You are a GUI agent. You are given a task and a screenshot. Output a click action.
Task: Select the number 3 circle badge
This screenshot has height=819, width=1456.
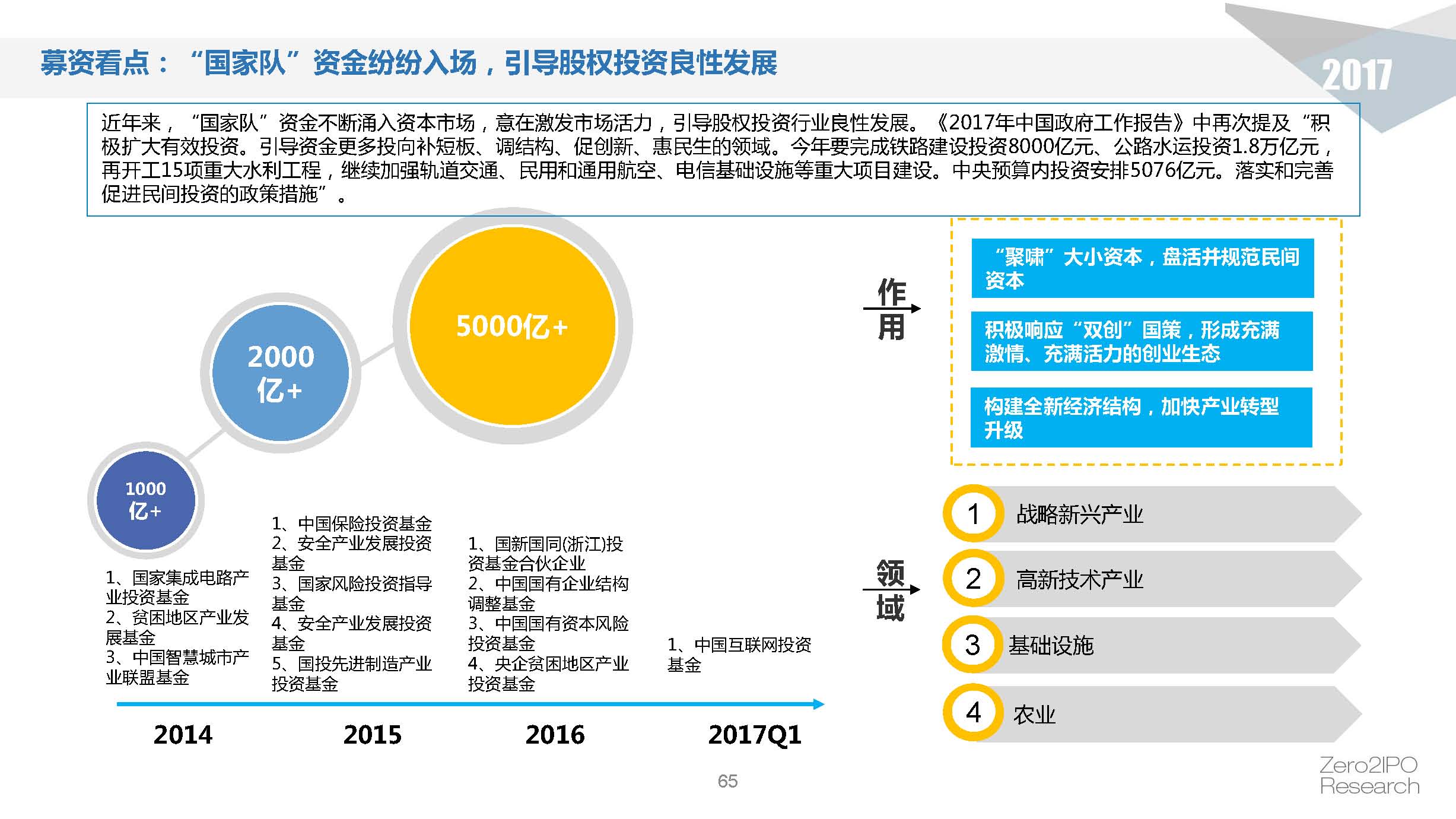pos(973,645)
